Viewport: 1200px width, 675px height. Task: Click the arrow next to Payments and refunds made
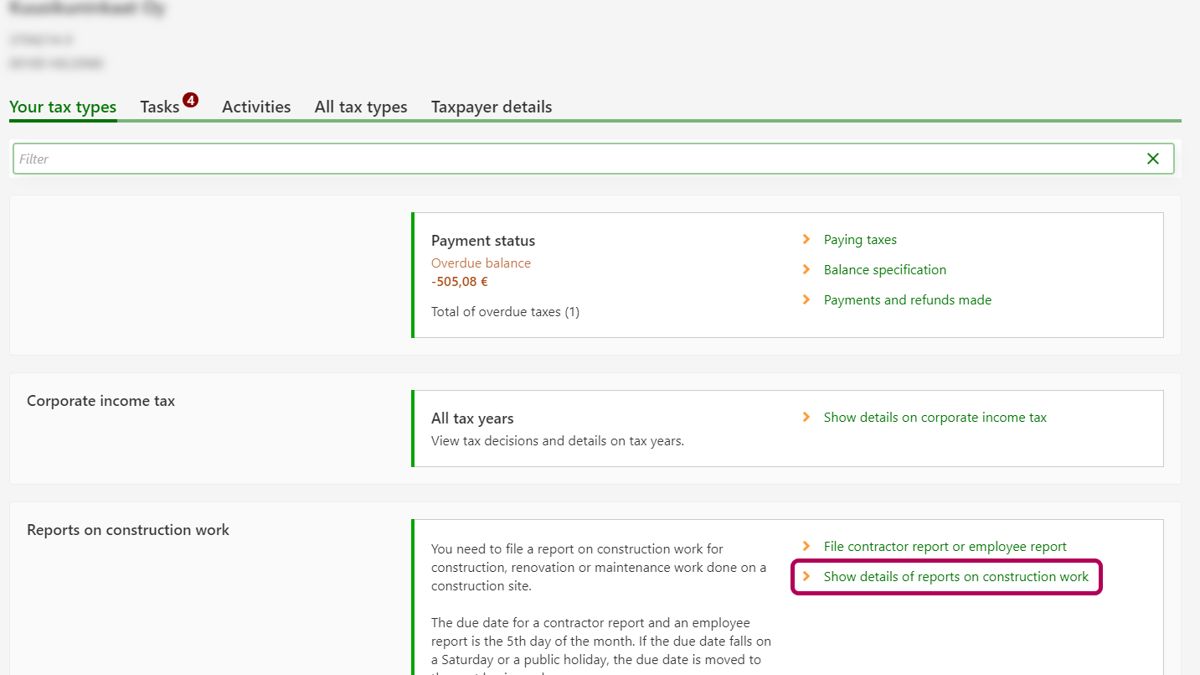tap(806, 300)
